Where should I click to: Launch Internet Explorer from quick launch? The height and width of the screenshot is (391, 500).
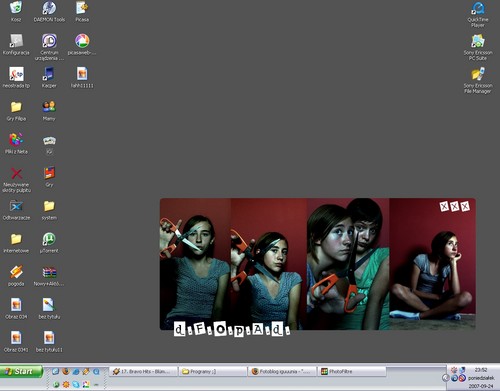tap(76, 371)
